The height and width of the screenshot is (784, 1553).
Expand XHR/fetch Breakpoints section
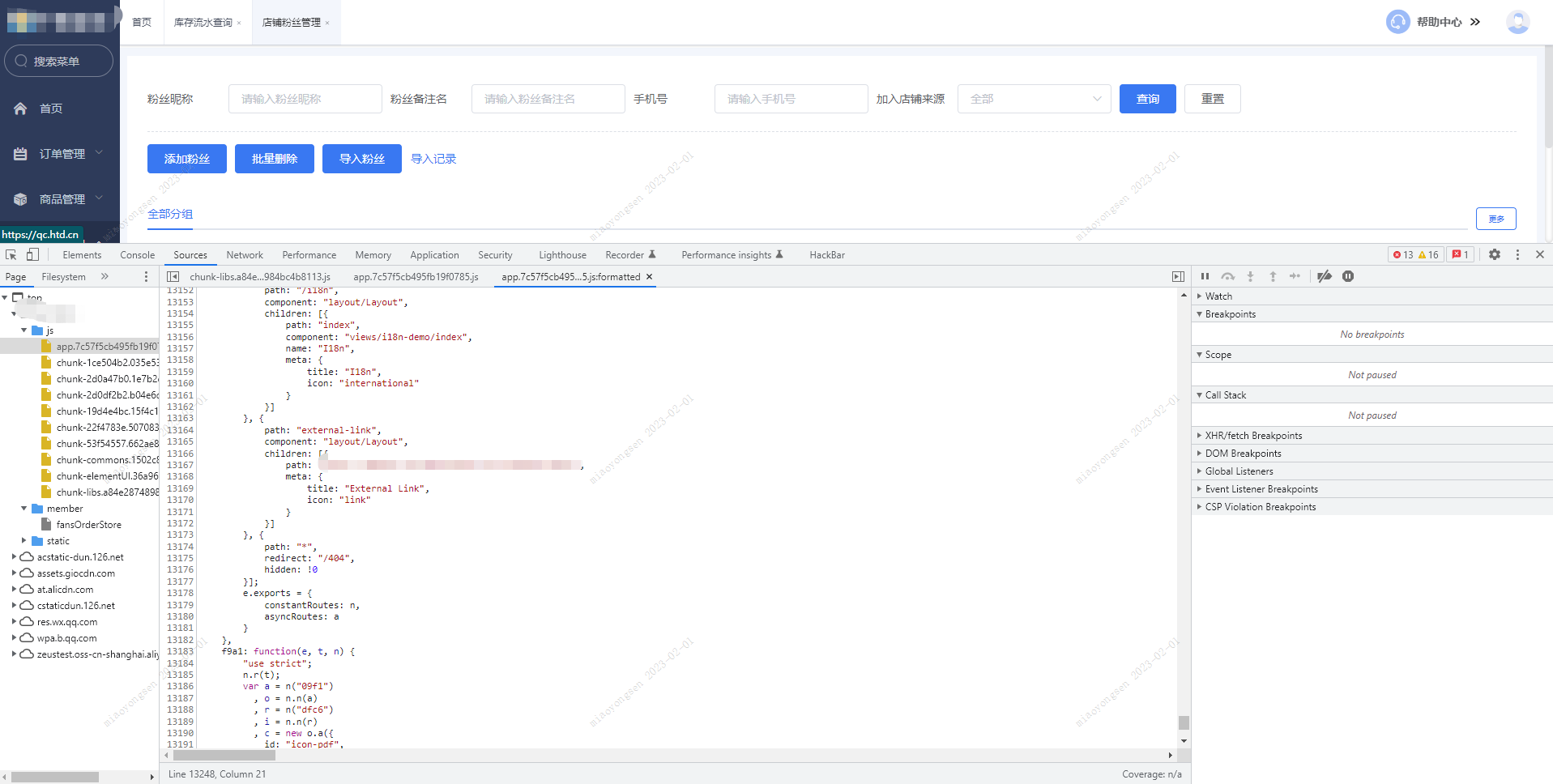click(1200, 436)
